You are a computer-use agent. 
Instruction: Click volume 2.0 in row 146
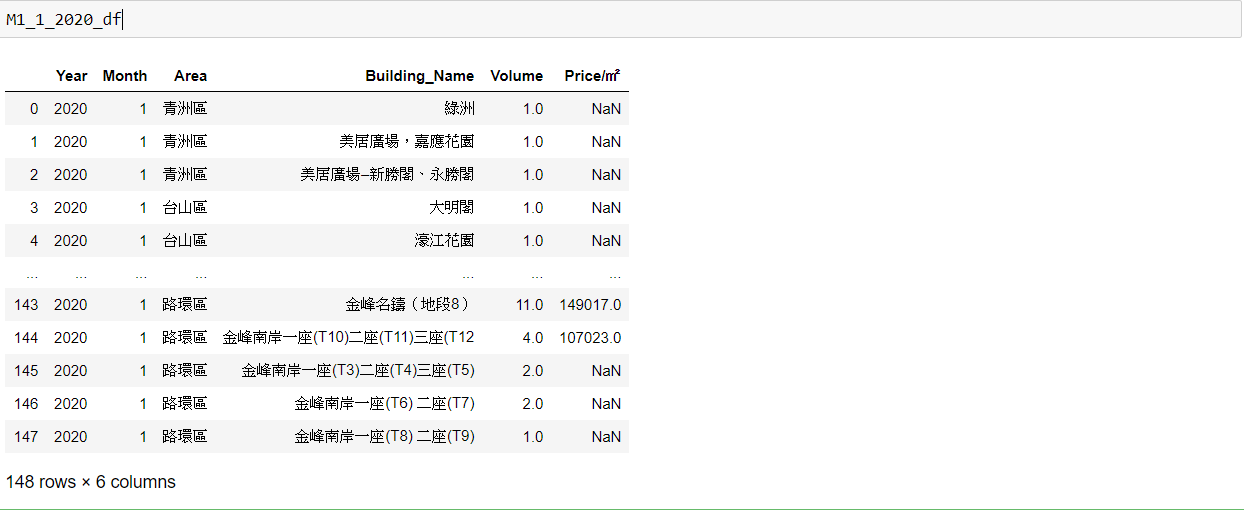(x=533, y=404)
